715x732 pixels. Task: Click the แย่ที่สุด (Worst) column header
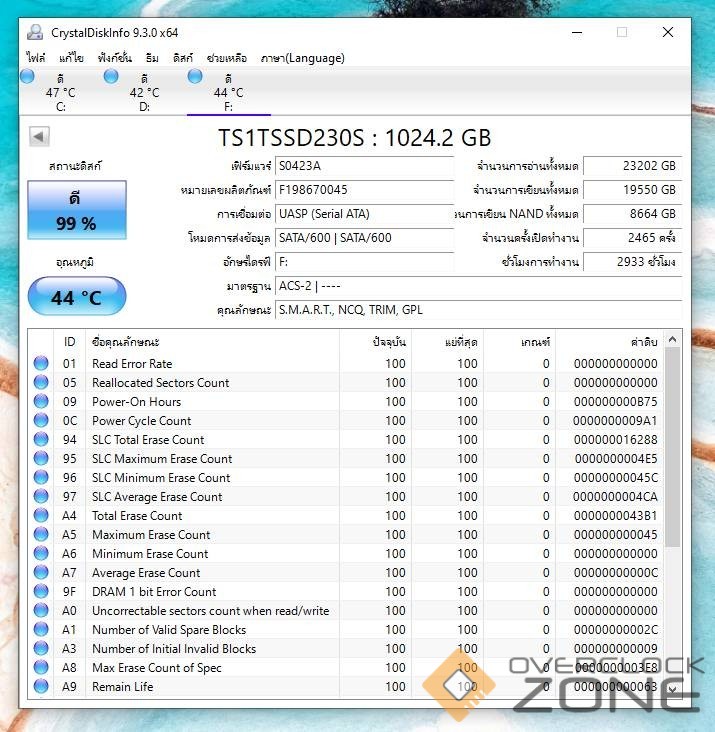tap(447, 342)
